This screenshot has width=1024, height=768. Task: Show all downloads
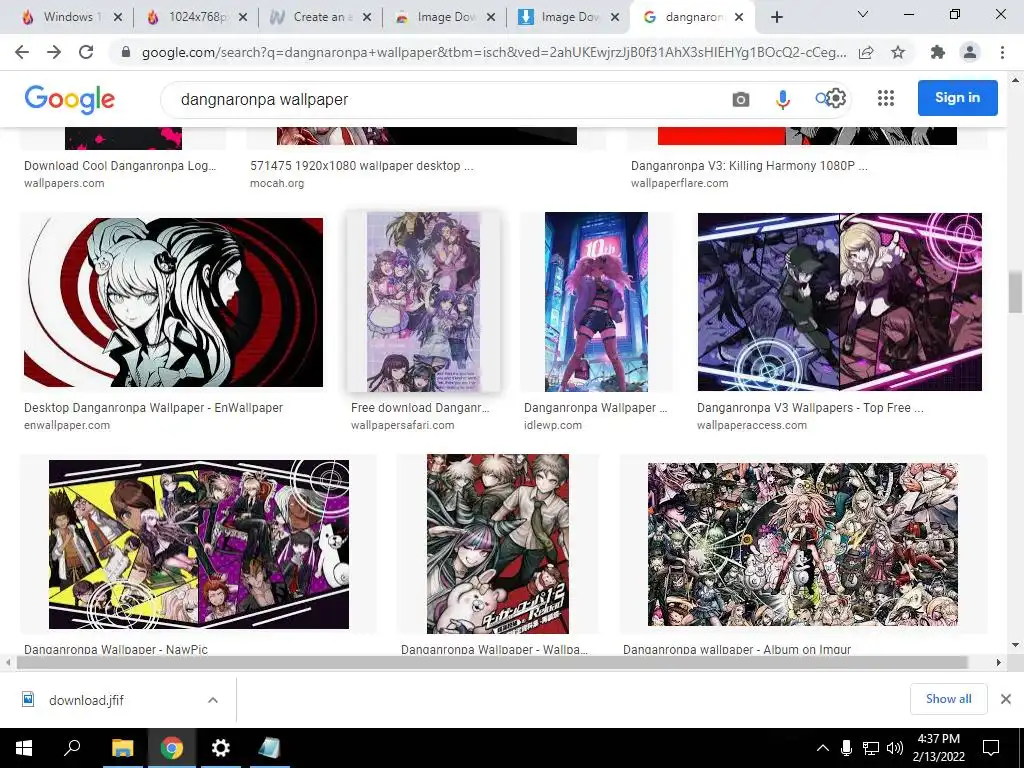pyautogui.click(x=948, y=699)
